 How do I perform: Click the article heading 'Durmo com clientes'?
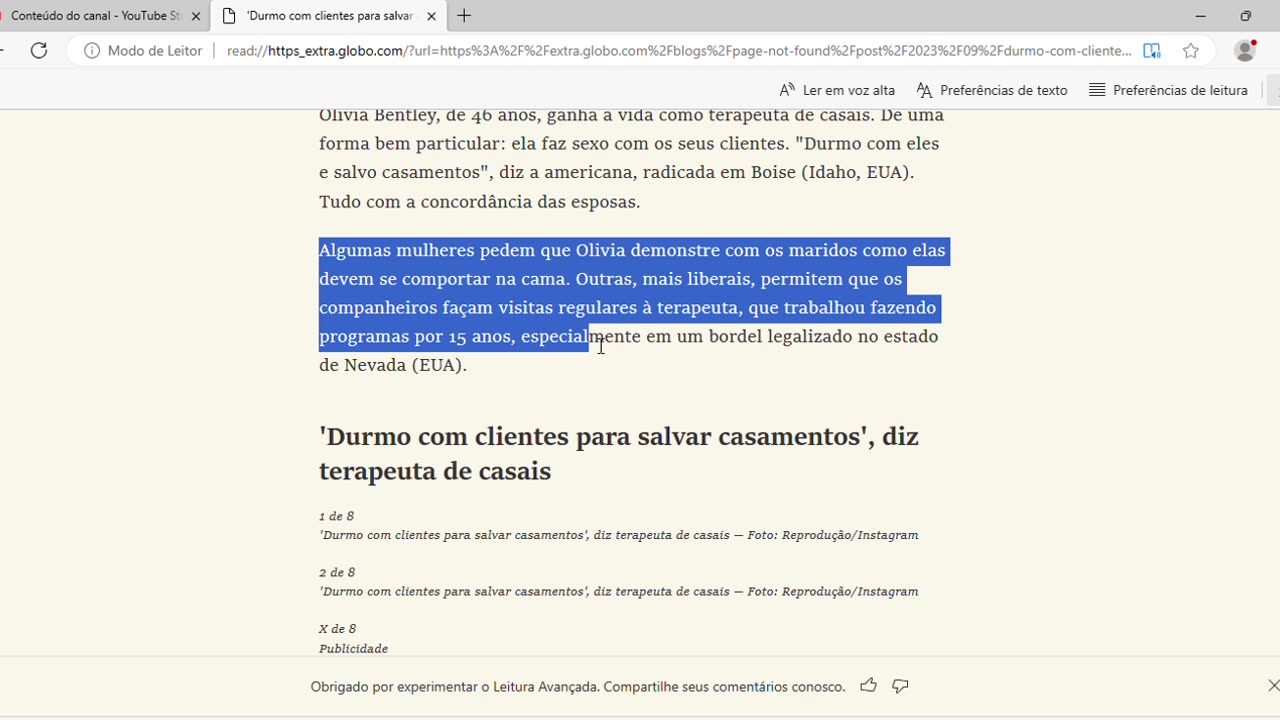pos(619,453)
